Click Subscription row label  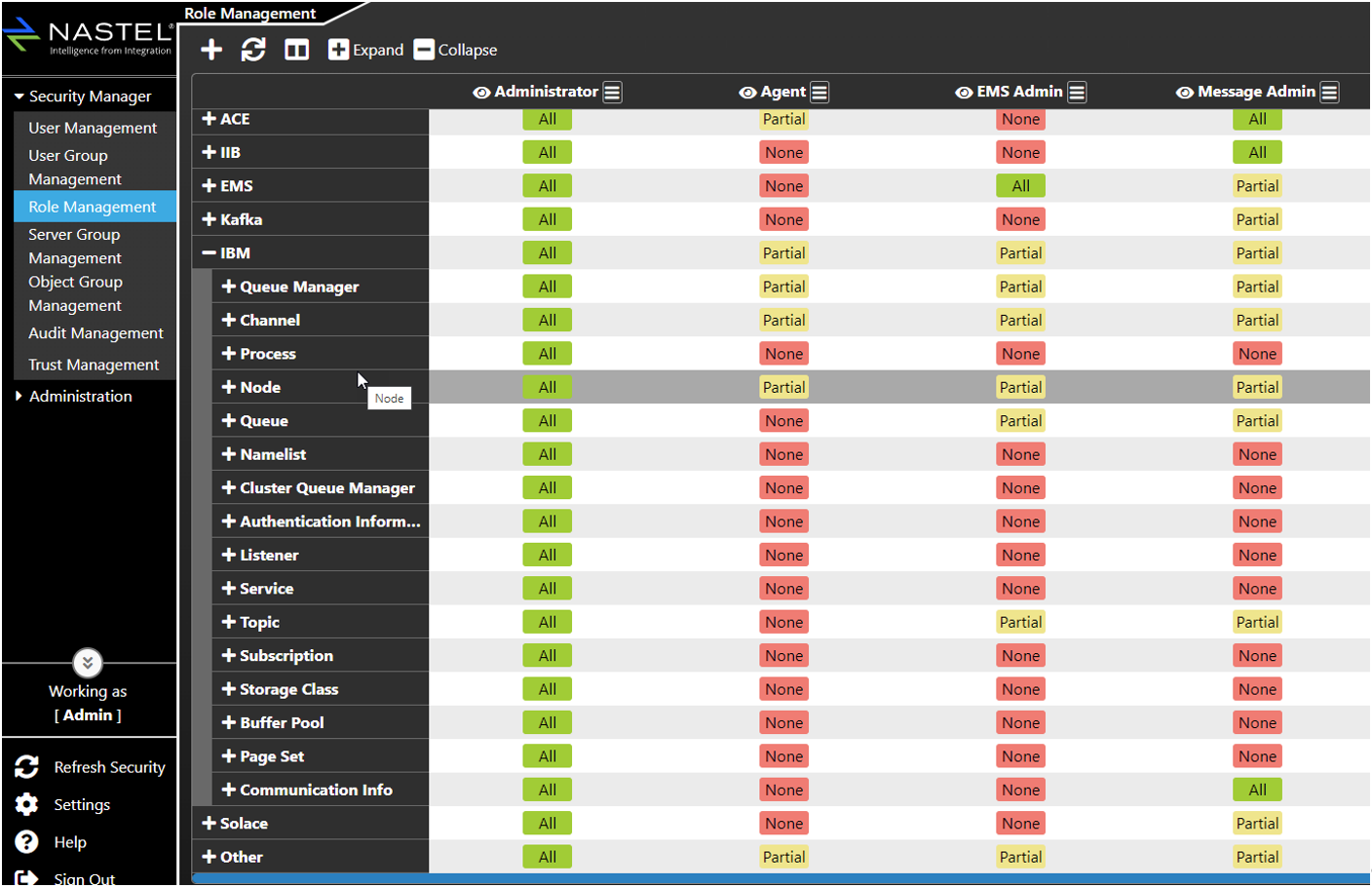coord(286,655)
